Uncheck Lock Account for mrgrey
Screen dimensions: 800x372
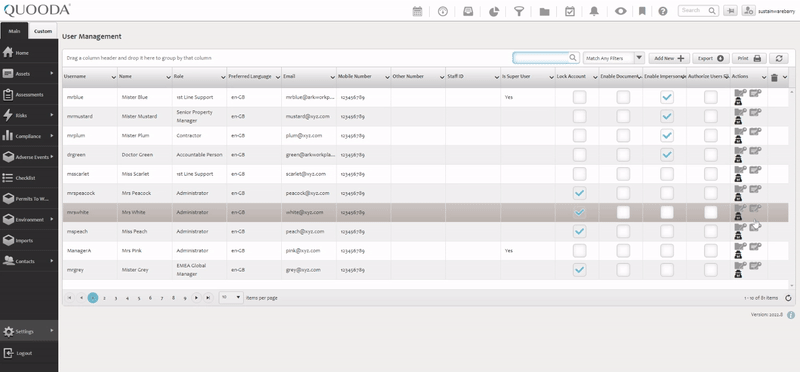point(579,270)
